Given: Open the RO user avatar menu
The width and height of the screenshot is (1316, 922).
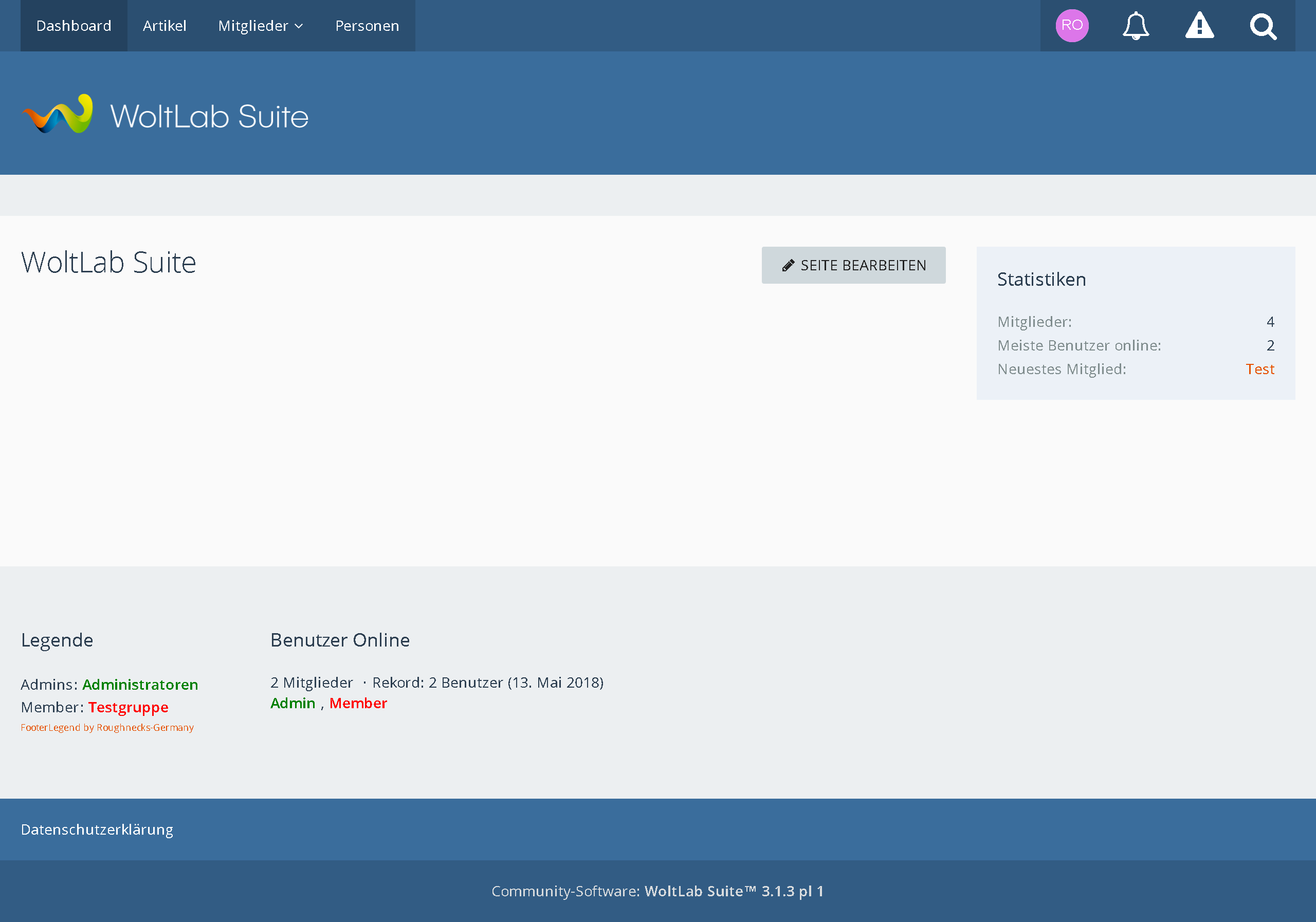Looking at the screenshot, I should click(x=1072, y=26).
